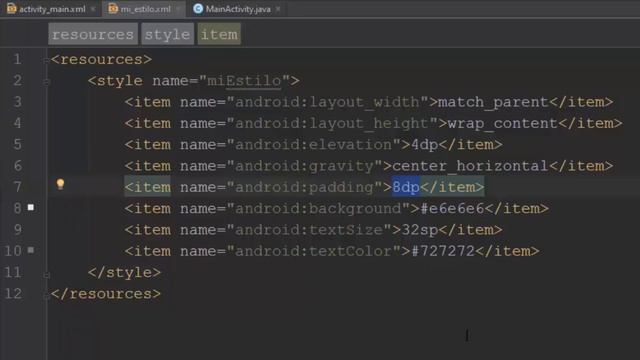Open the lightbulb quick-fix on line 7

(x=60, y=184)
